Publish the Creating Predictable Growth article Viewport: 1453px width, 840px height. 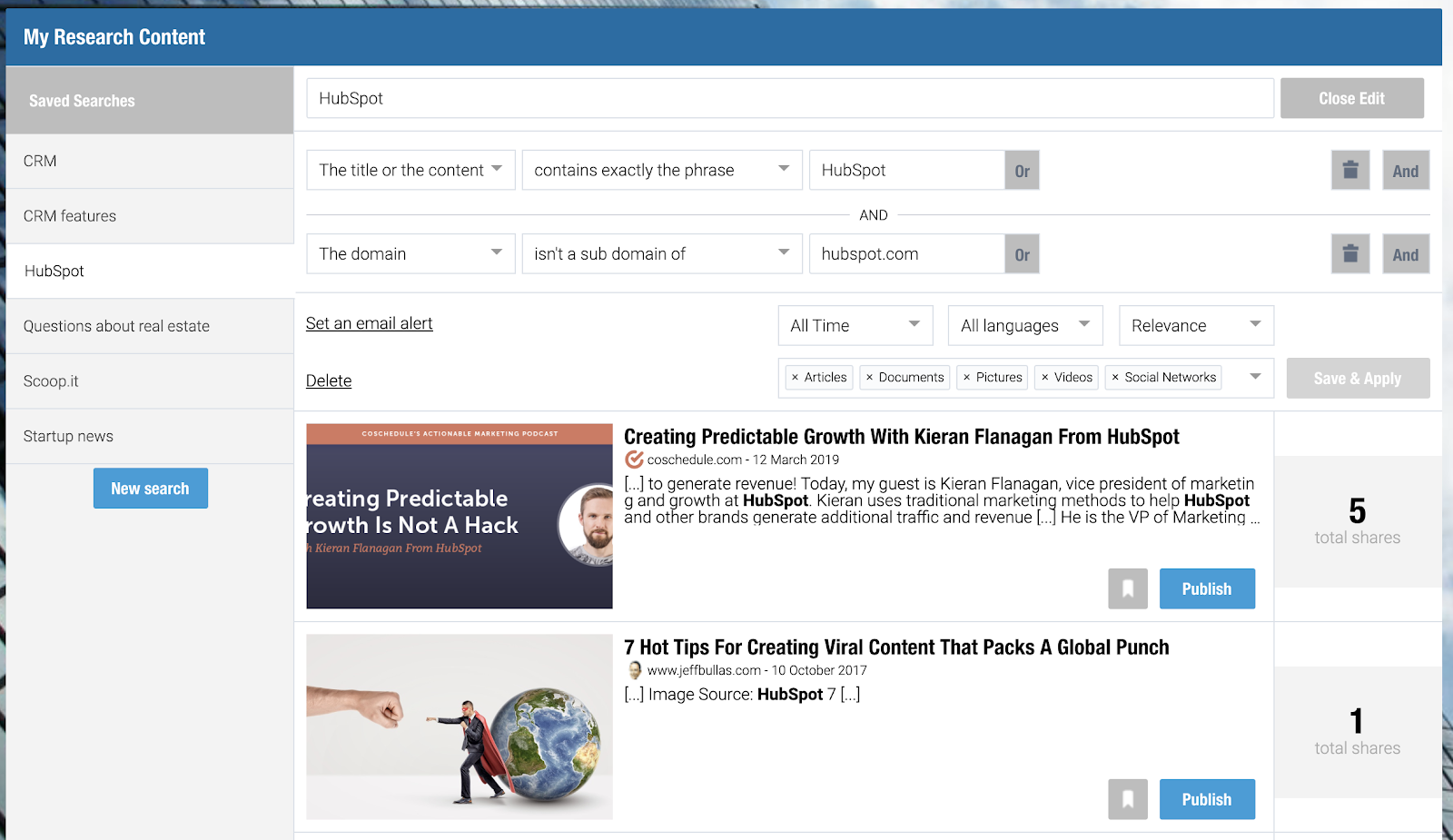(x=1207, y=588)
